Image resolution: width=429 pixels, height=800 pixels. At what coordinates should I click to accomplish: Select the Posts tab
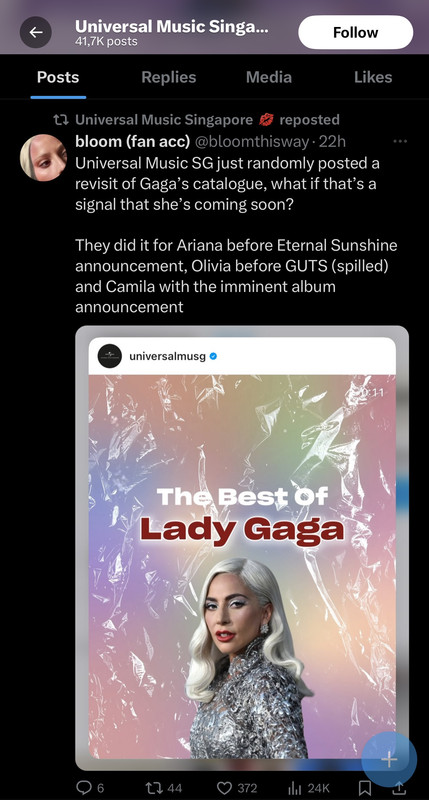pos(58,77)
